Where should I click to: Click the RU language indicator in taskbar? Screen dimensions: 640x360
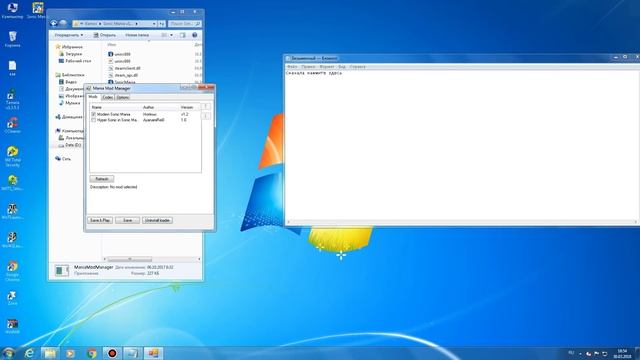pyautogui.click(x=571, y=353)
